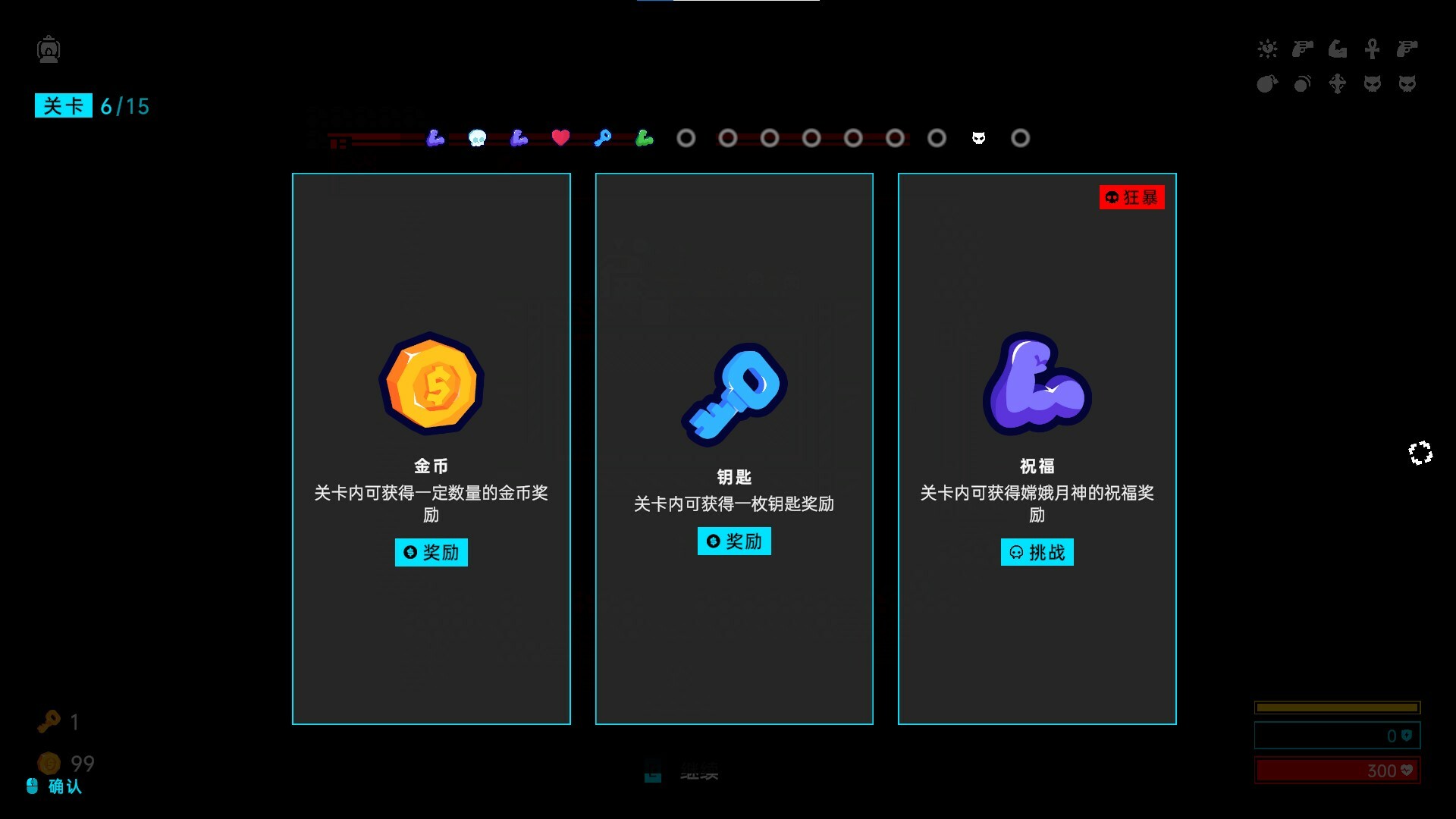
Task: Select the green muscle stage marker
Action: (644, 138)
